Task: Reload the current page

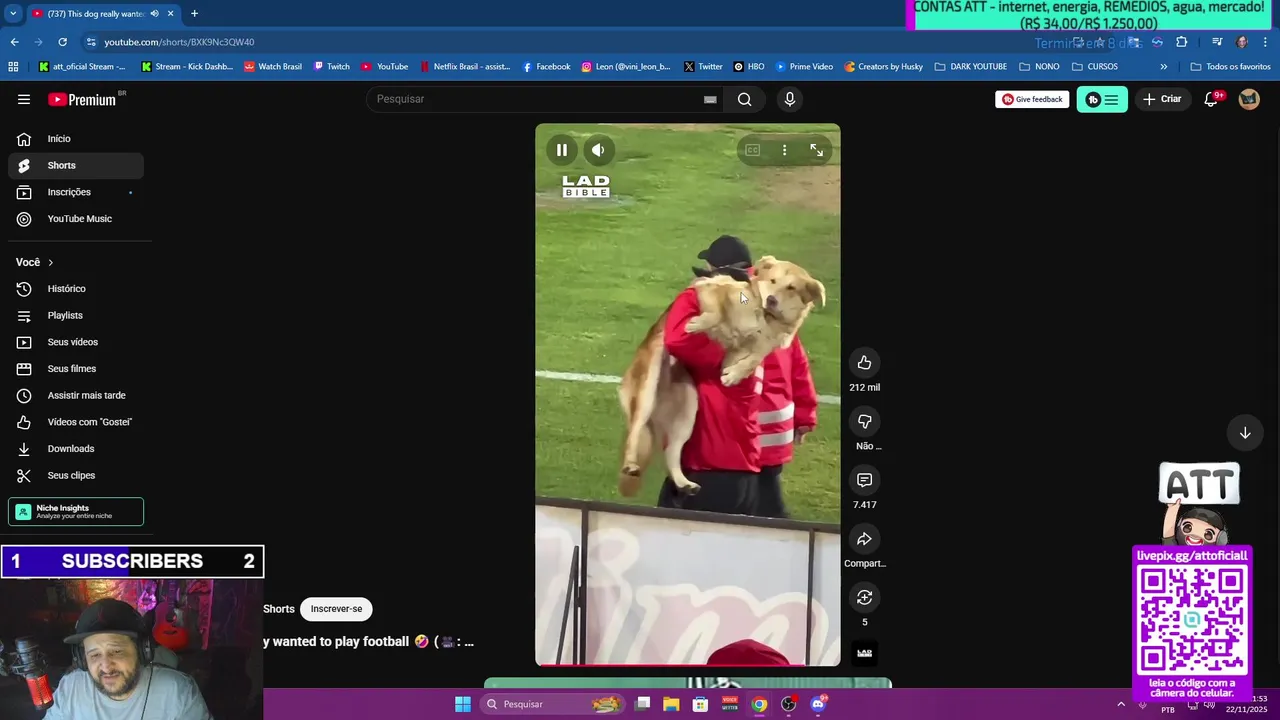Action: (x=62, y=42)
